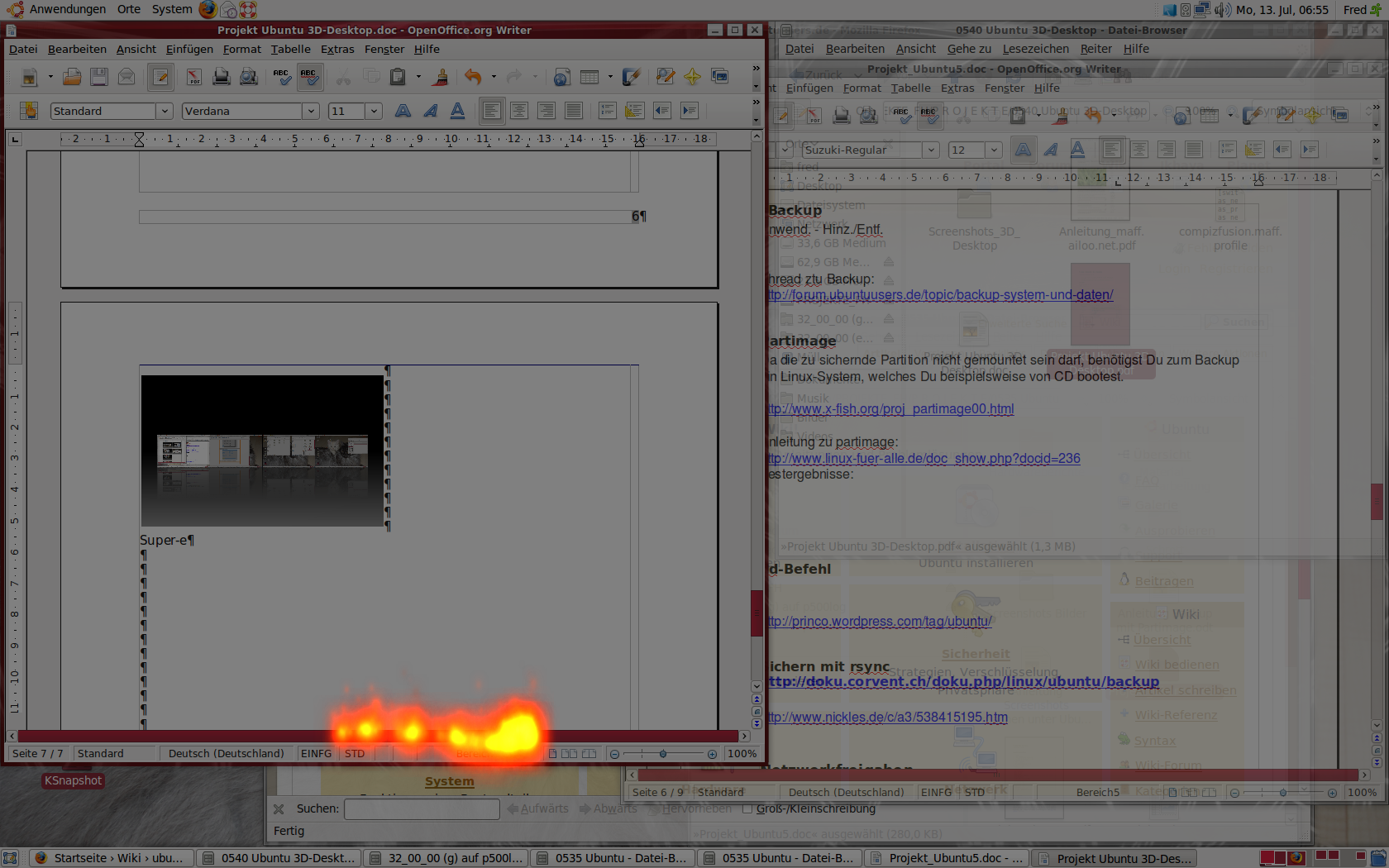This screenshot has height=868, width=1389.
Task: Open the Gallery icon in front toolbar
Action: pyautogui.click(x=719, y=78)
